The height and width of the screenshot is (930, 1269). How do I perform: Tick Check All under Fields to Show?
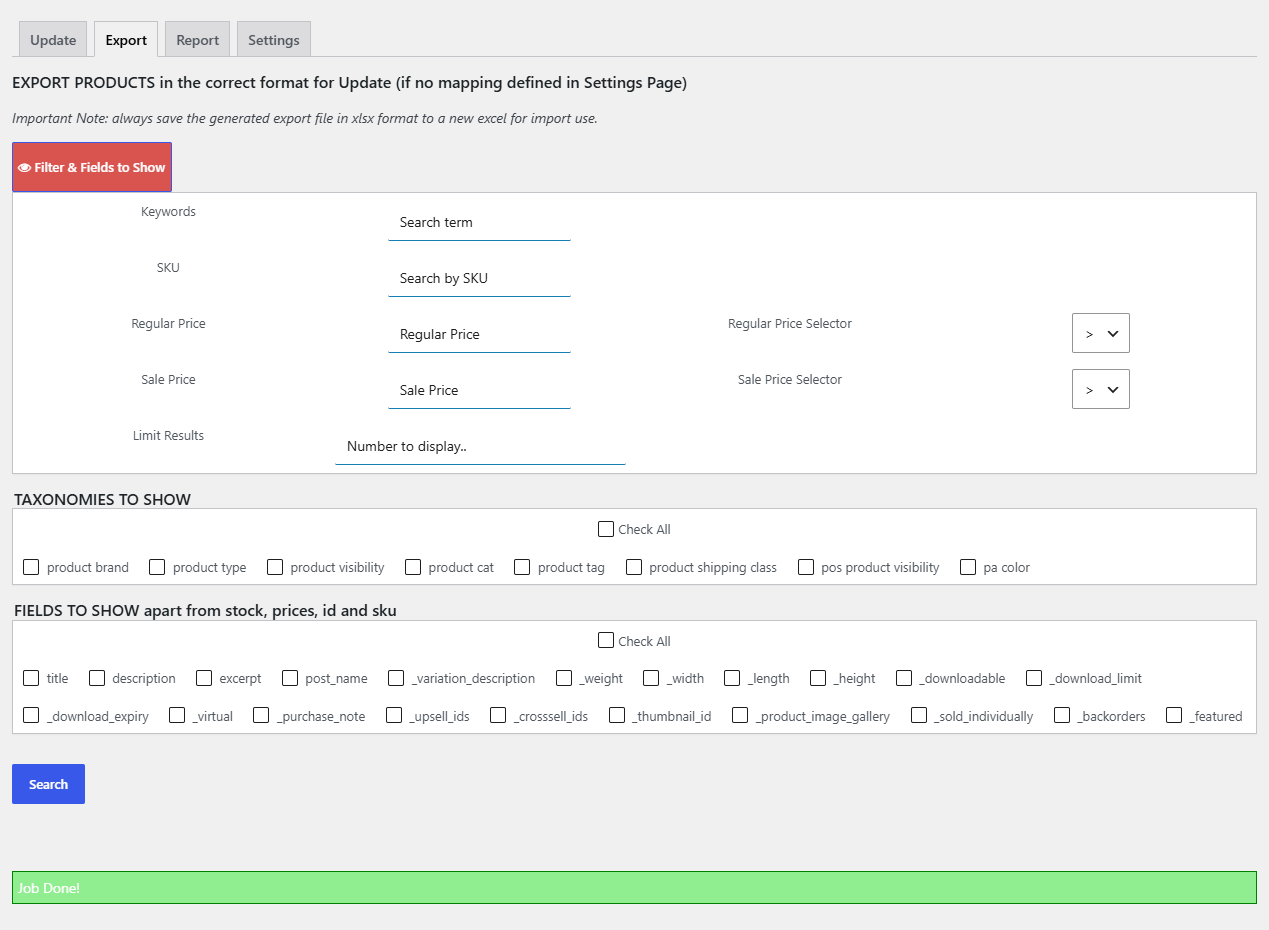pyautogui.click(x=606, y=641)
